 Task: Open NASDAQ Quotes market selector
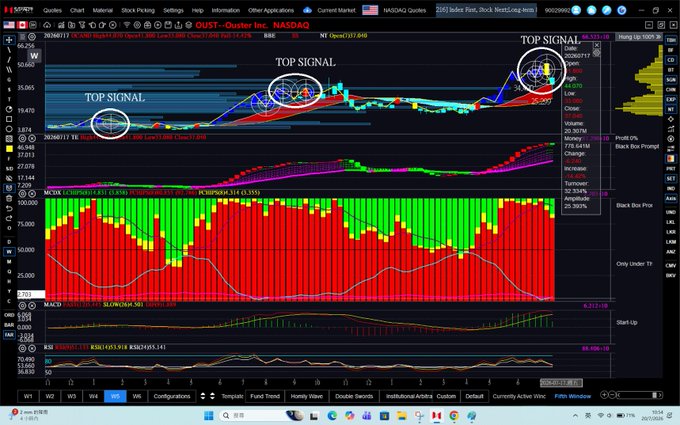click(x=405, y=10)
